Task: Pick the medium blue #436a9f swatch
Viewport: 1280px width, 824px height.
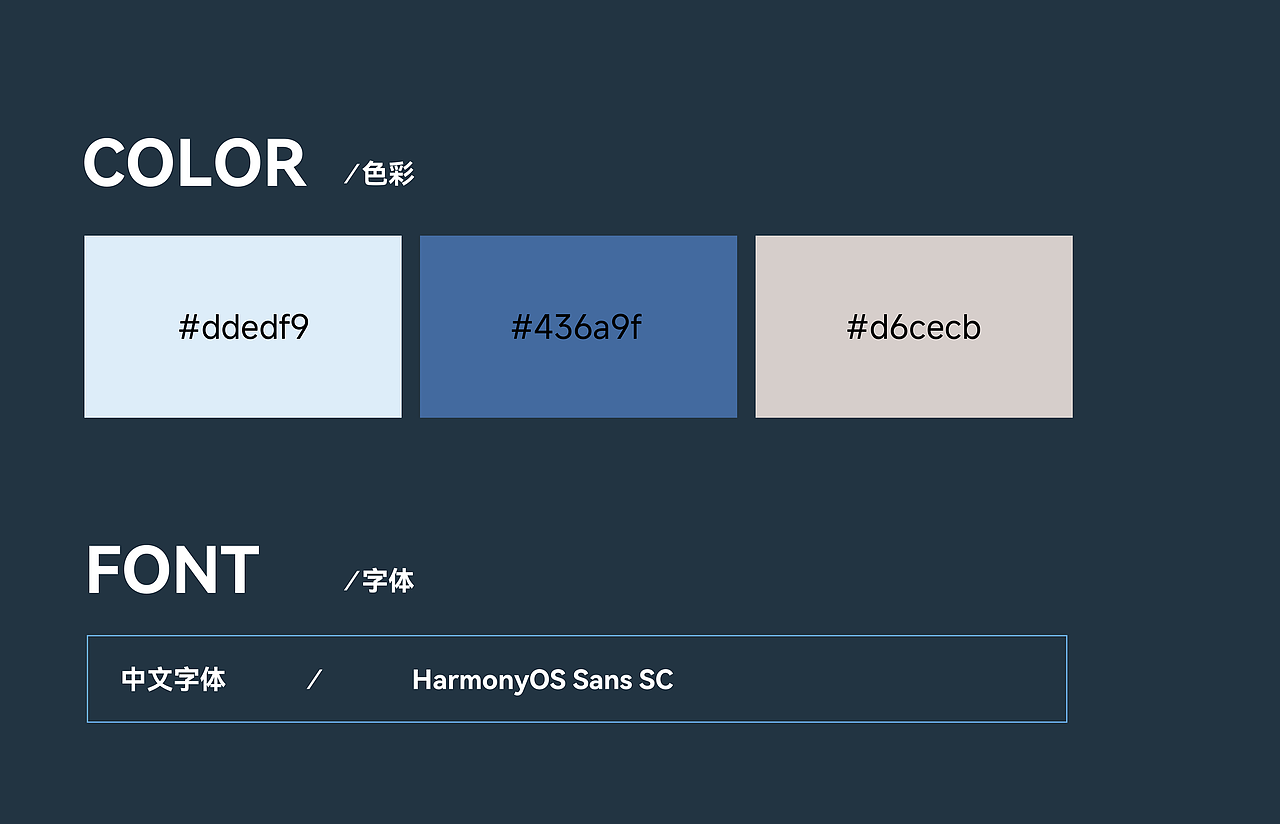Action: tap(578, 327)
